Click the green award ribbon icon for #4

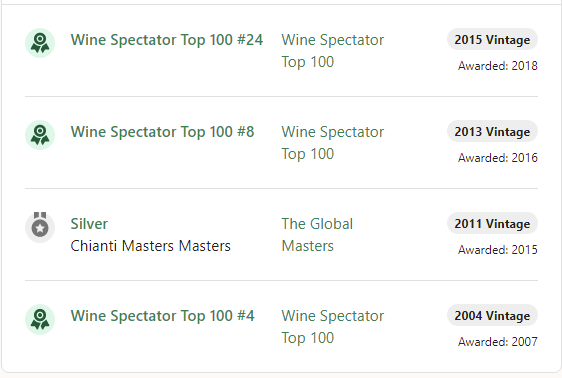(40, 319)
